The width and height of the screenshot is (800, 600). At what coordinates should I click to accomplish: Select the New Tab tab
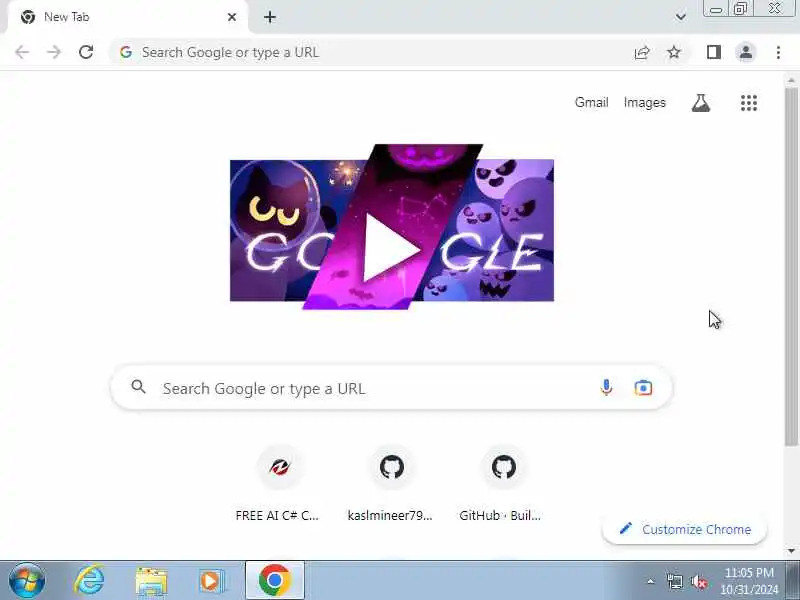tap(128, 17)
